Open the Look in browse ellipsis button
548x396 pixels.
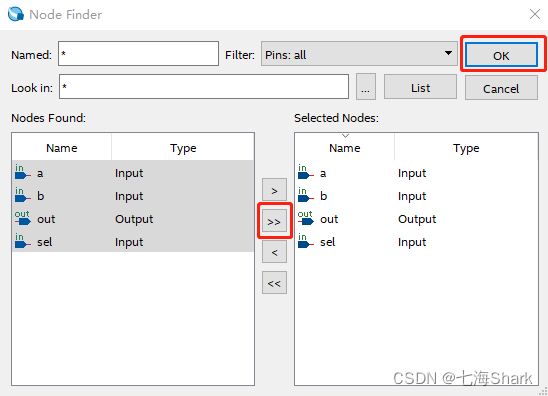[366, 87]
